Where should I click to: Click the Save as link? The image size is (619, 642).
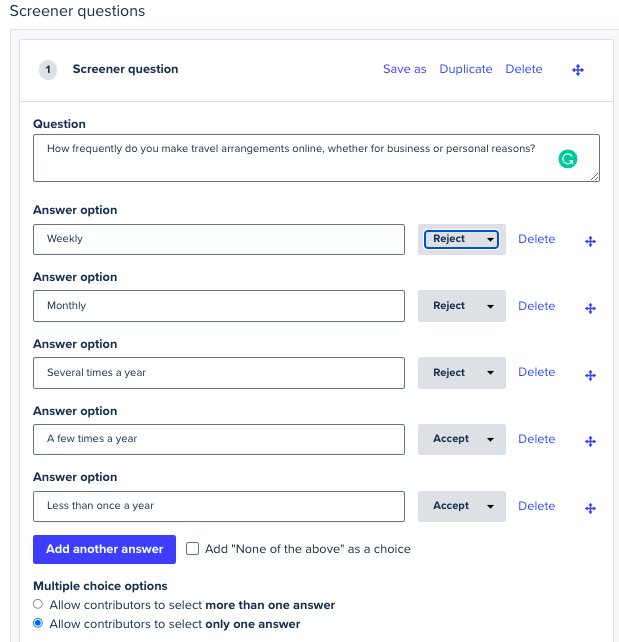pos(404,69)
